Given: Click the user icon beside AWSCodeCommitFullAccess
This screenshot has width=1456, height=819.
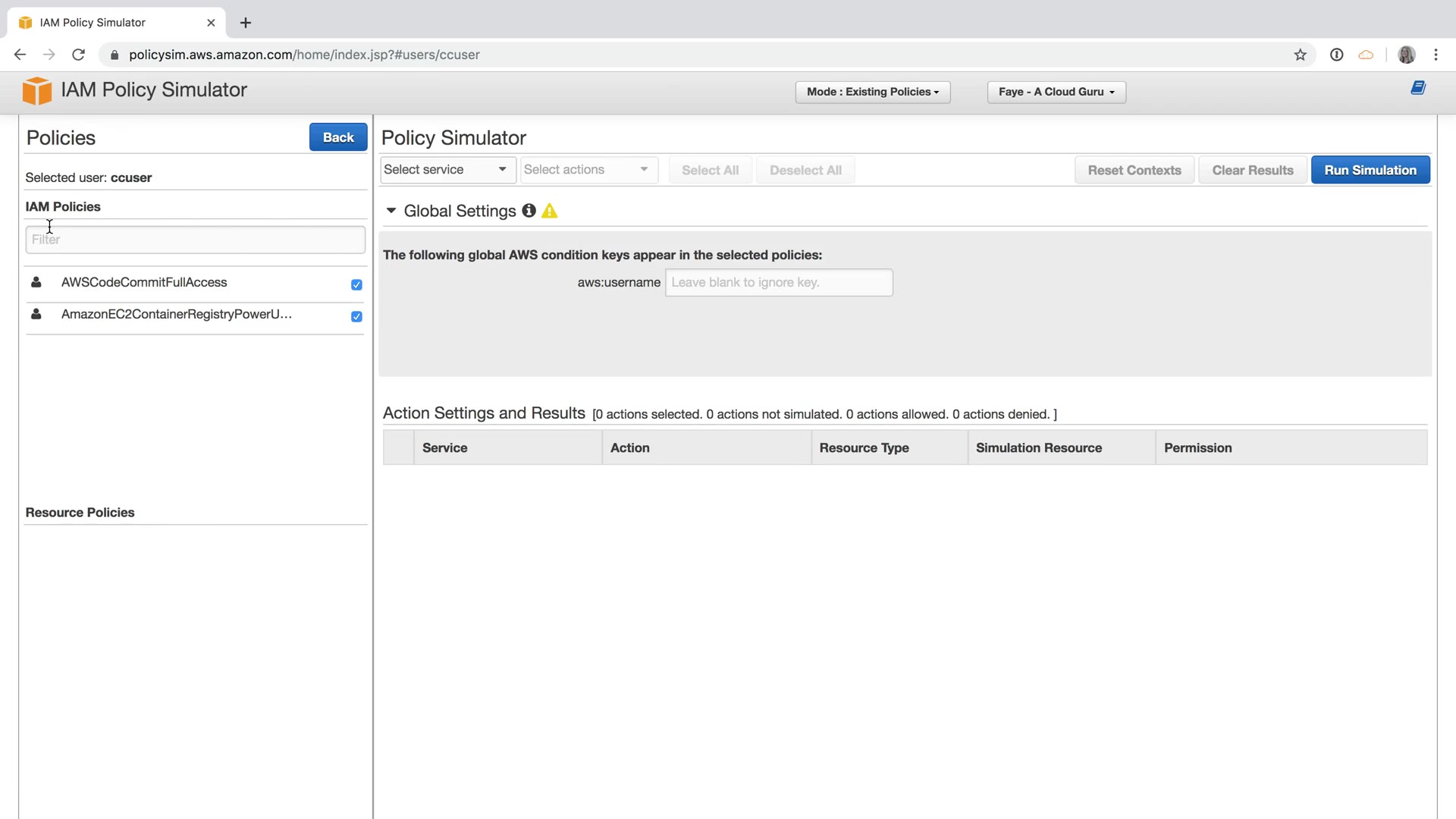Looking at the screenshot, I should pyautogui.click(x=36, y=282).
